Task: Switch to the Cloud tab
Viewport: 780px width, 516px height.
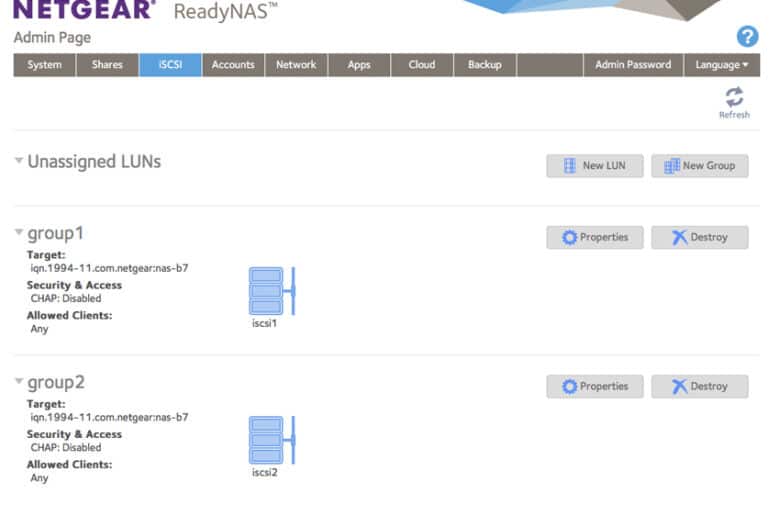Action: 422,65
